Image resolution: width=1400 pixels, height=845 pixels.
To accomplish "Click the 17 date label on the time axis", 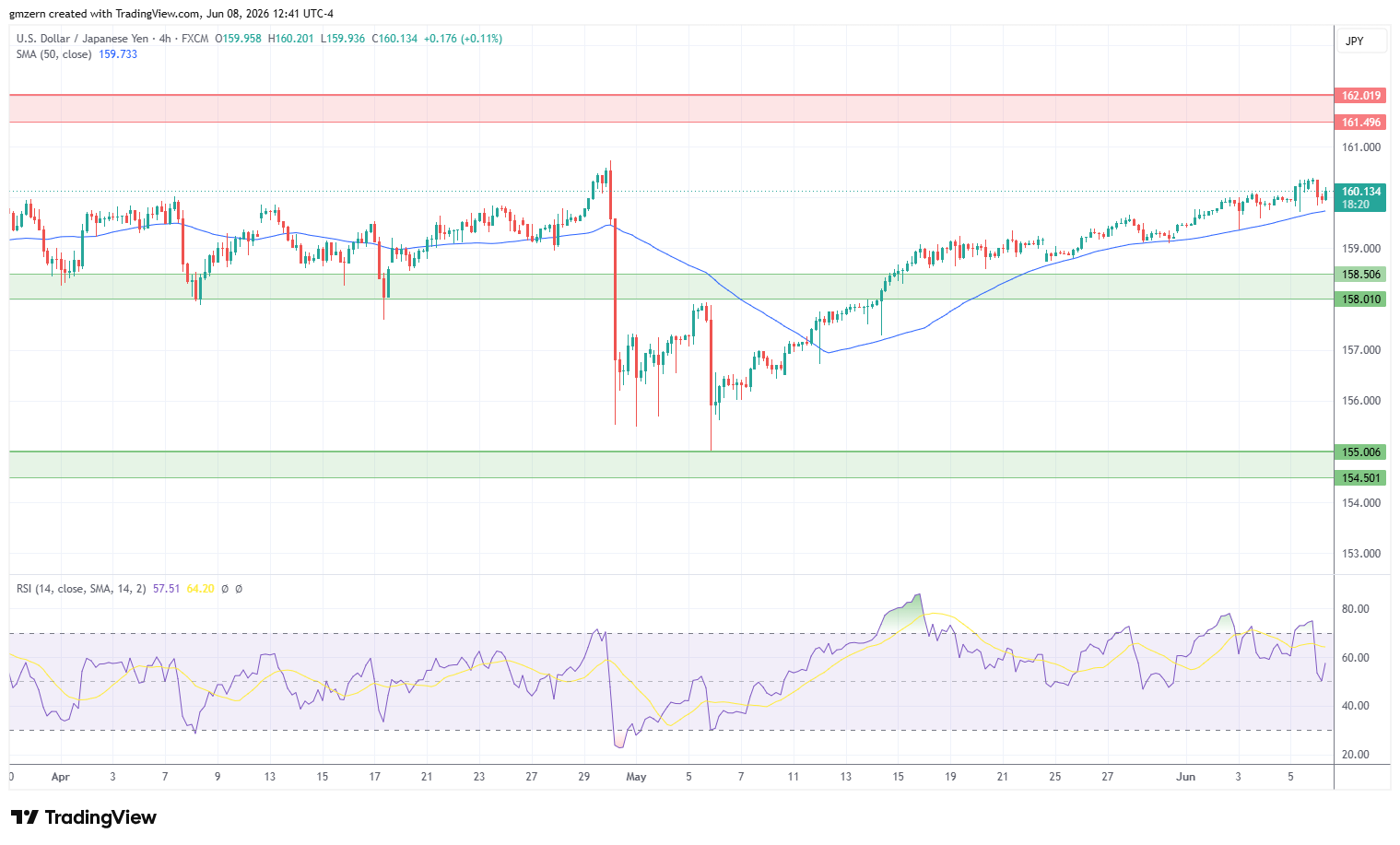I will tap(374, 777).
